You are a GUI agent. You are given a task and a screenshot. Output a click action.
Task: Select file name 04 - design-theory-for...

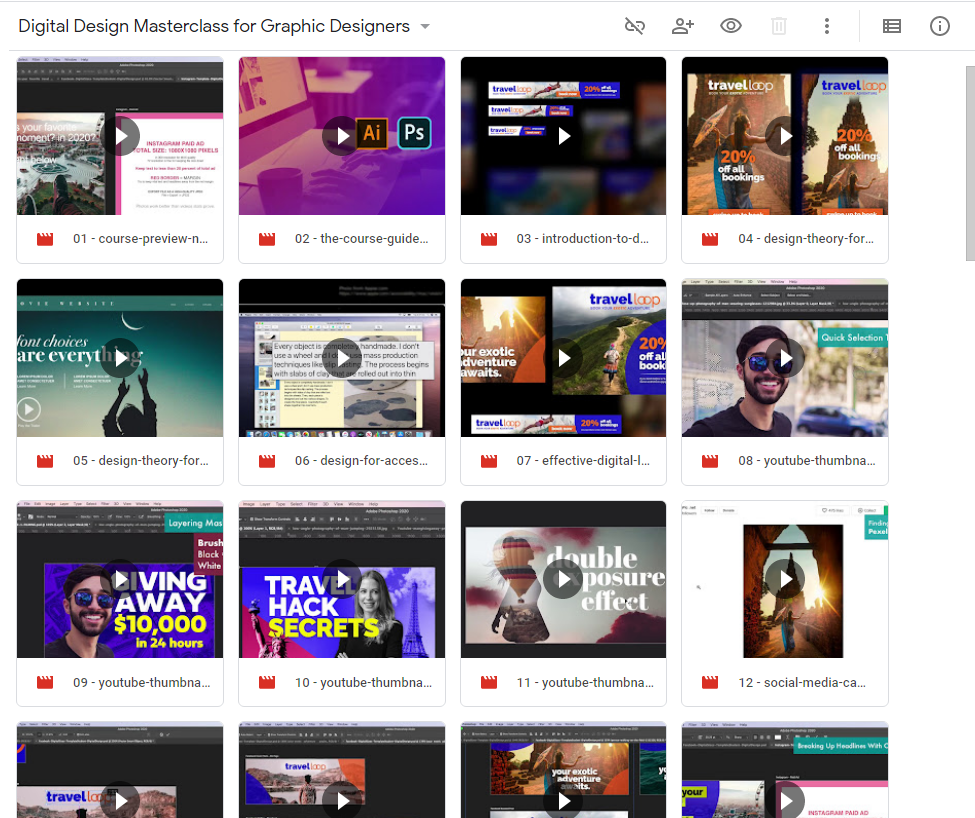coord(806,239)
